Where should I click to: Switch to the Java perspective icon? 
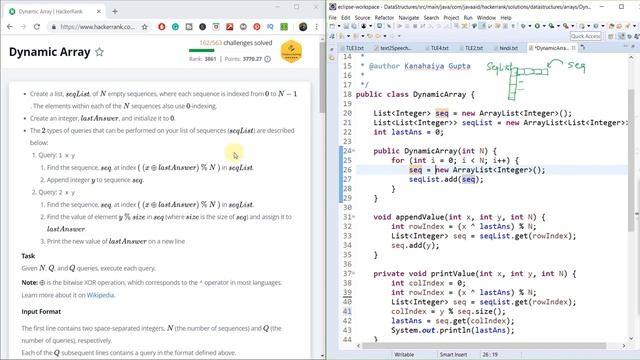[622, 36]
